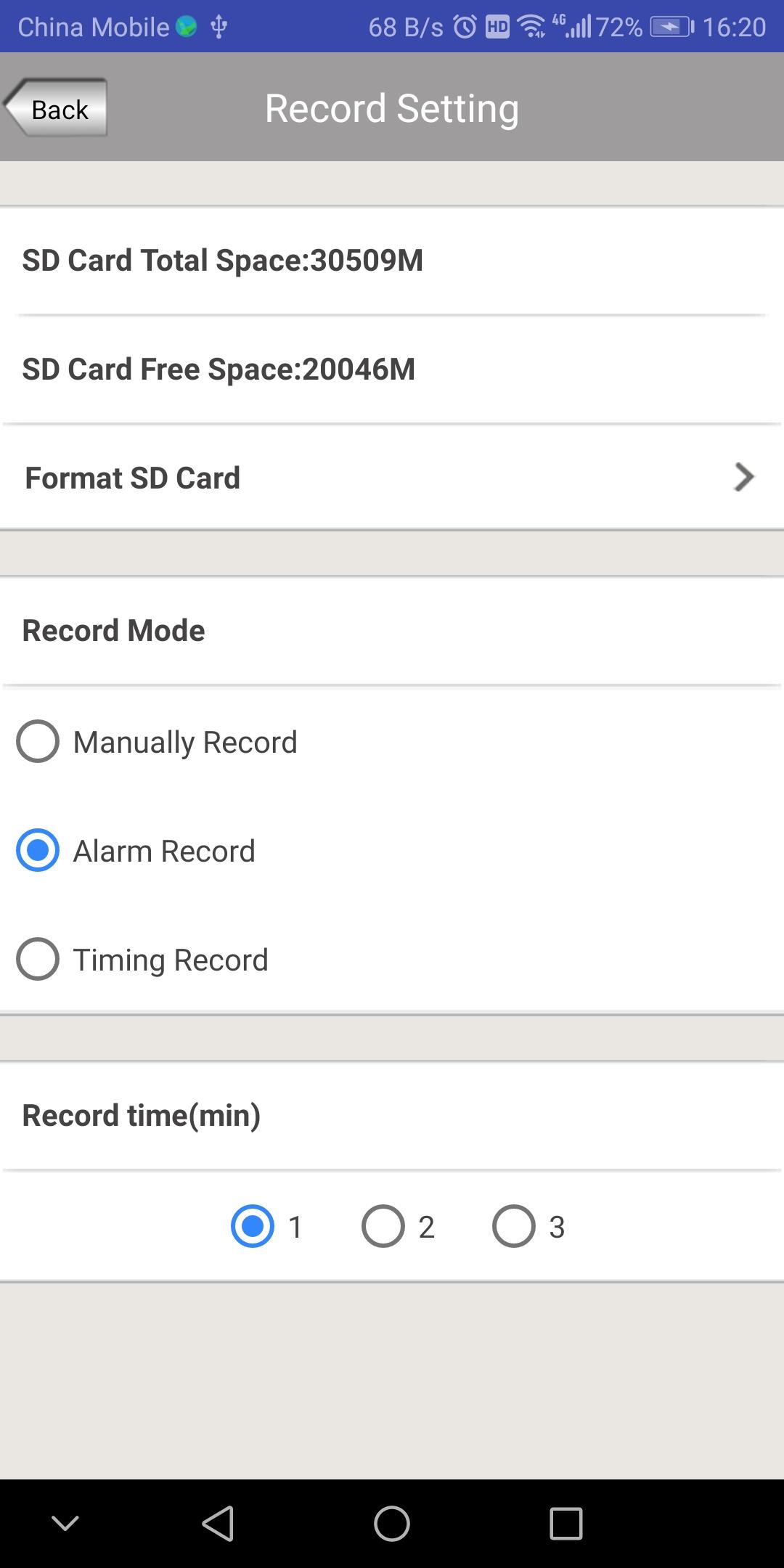Tap the Wi-Fi status icon
The image size is (784, 1568).
click(x=531, y=28)
